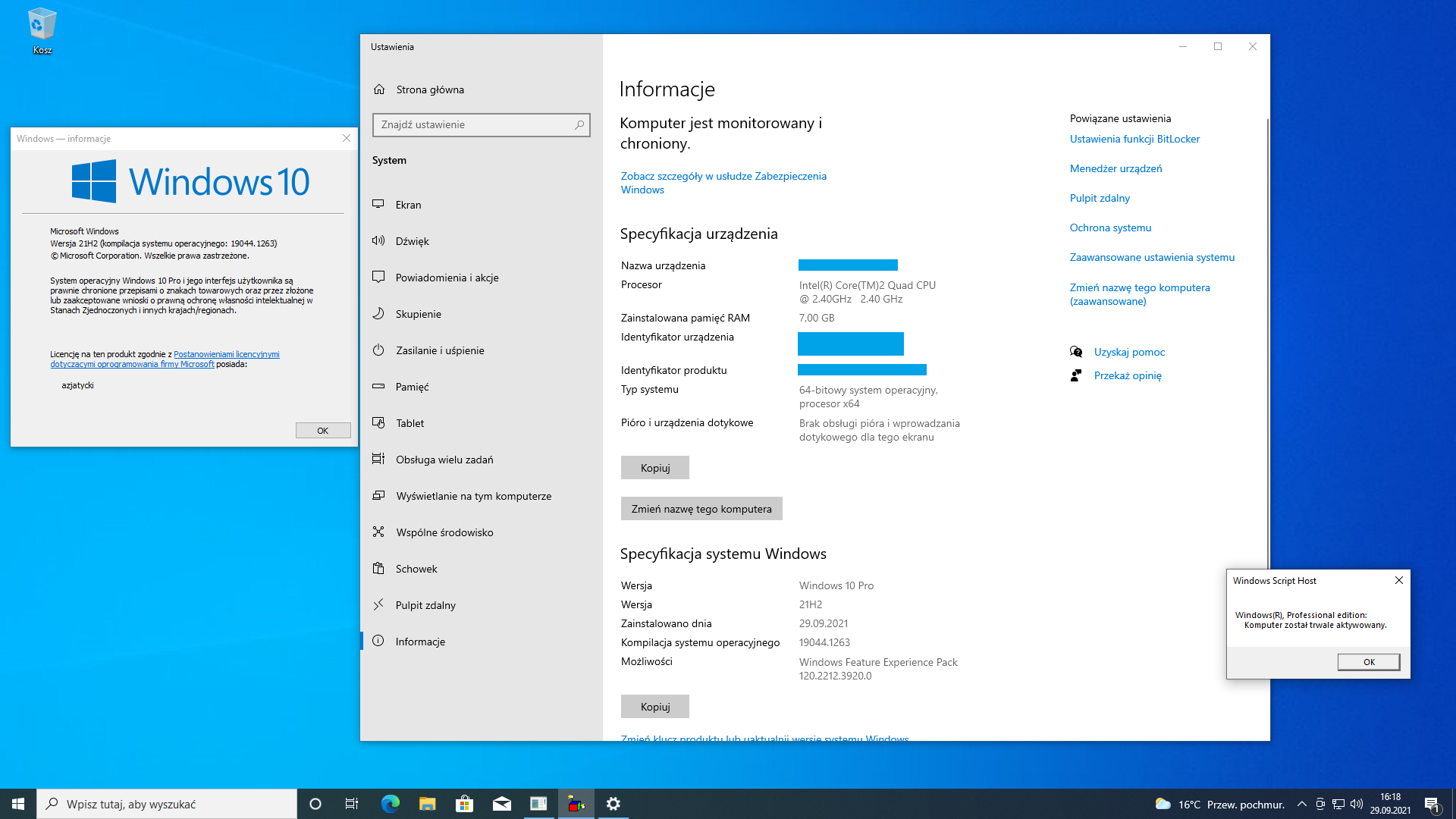
Task: Click the Ekran display icon in the sidebar
Action: [x=378, y=205]
